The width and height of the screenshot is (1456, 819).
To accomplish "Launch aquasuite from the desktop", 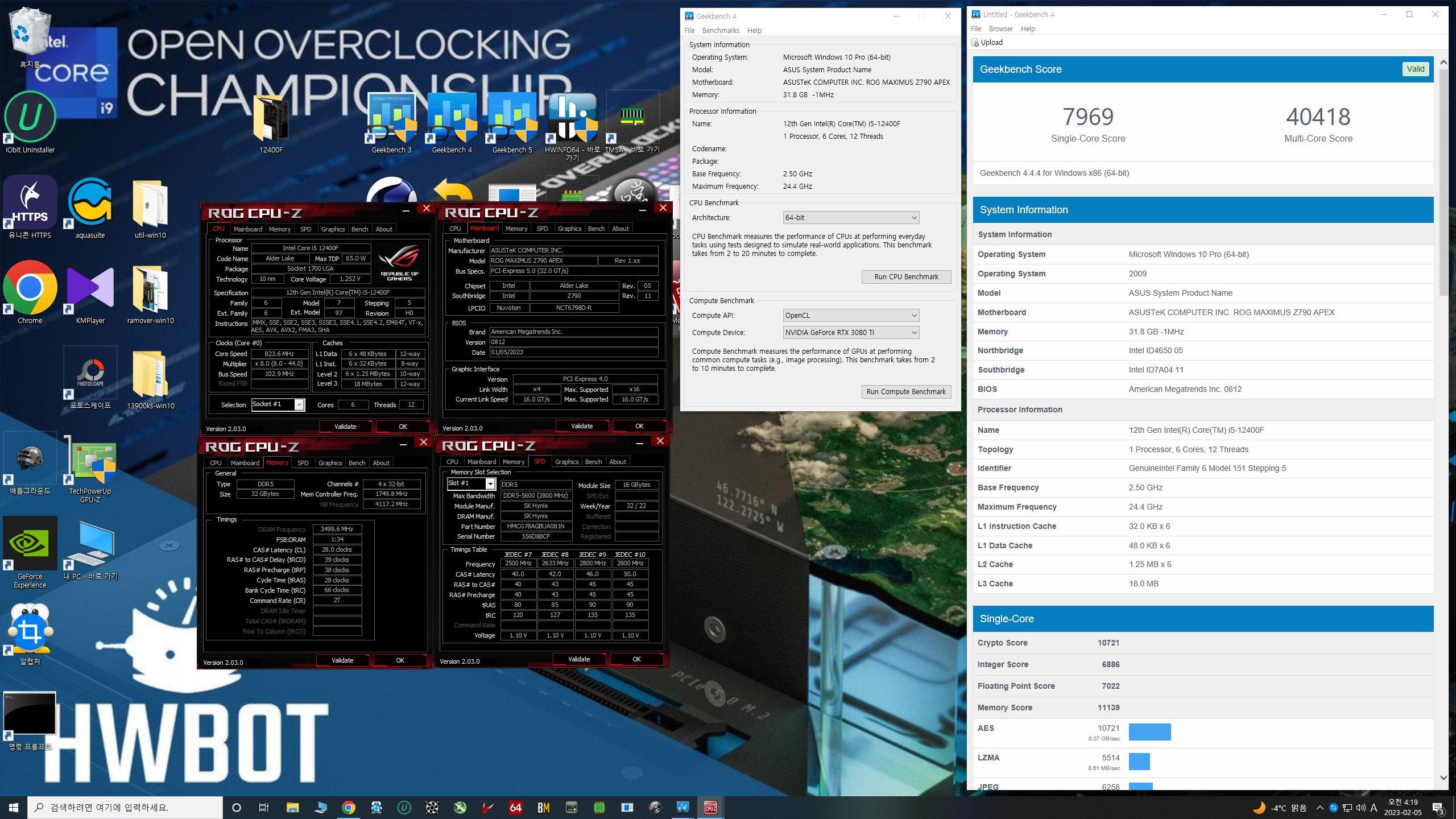I will [x=90, y=208].
